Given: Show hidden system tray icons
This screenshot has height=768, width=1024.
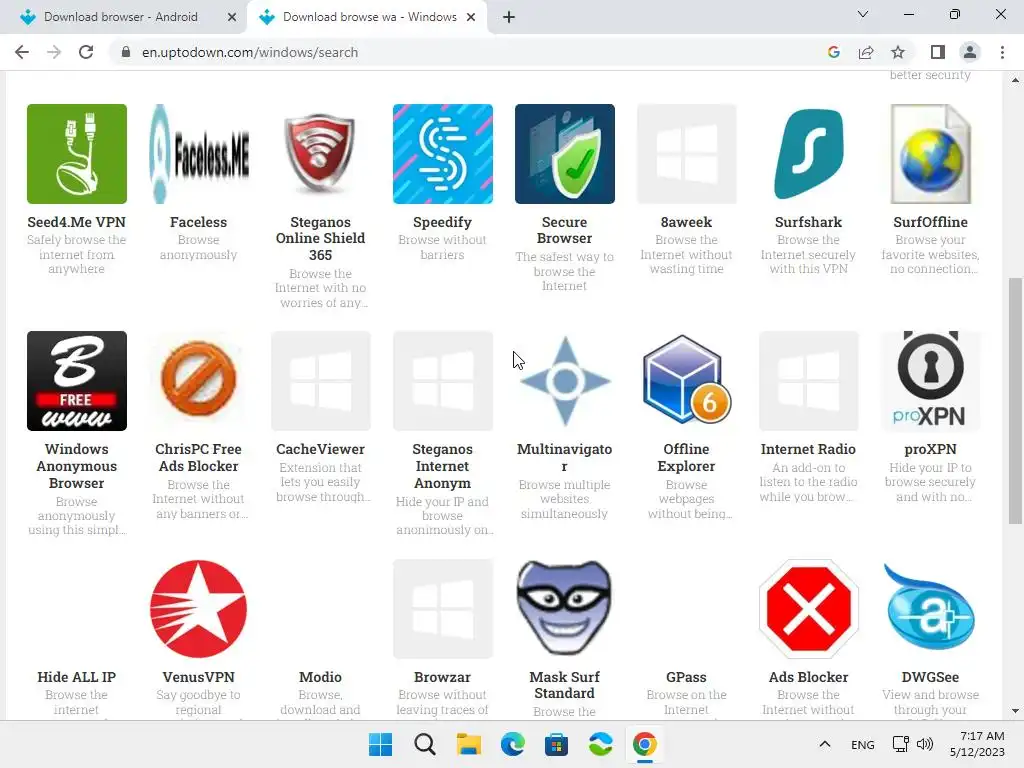Looking at the screenshot, I should coord(825,744).
